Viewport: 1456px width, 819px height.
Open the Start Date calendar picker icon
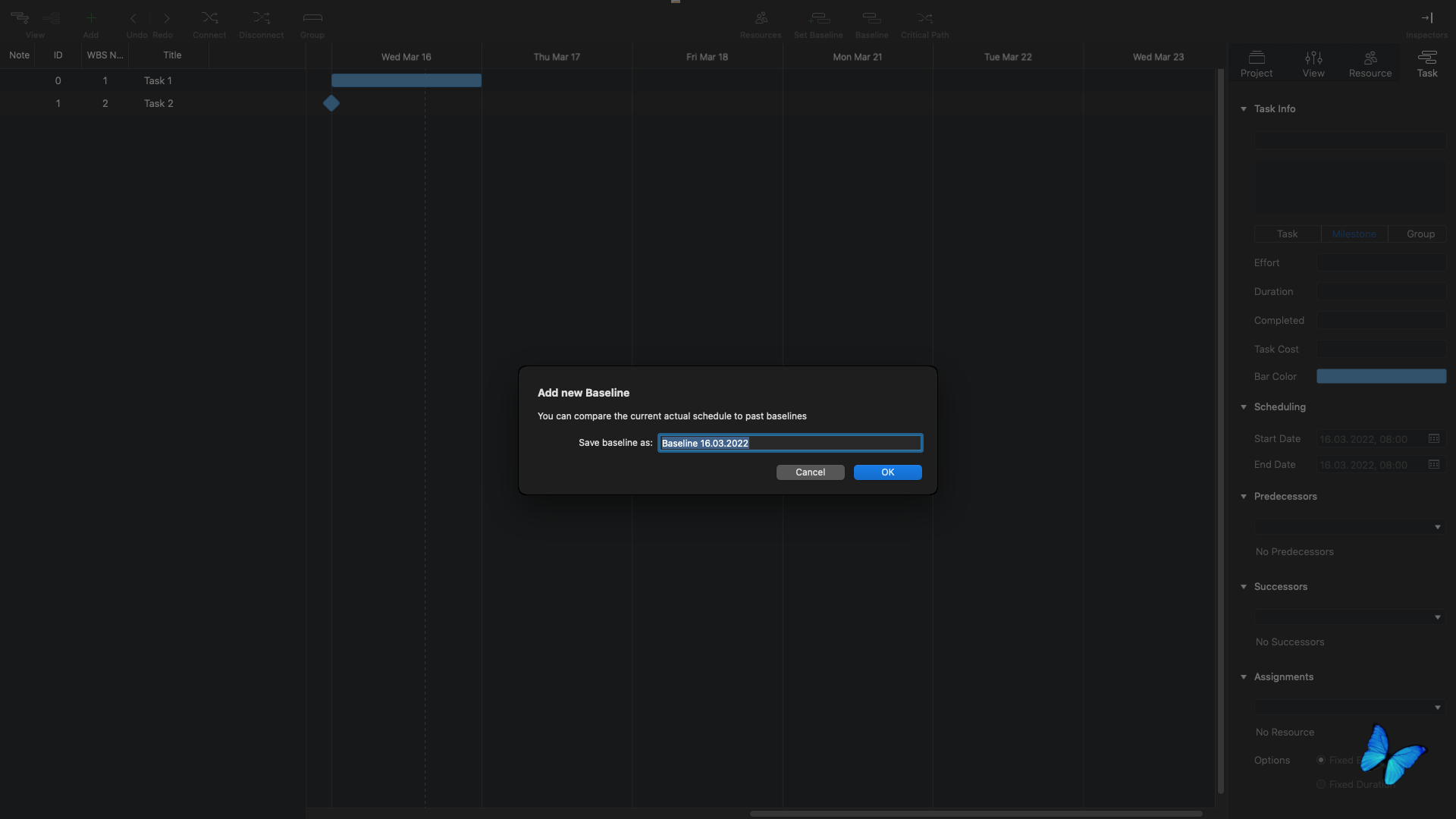[1433, 439]
